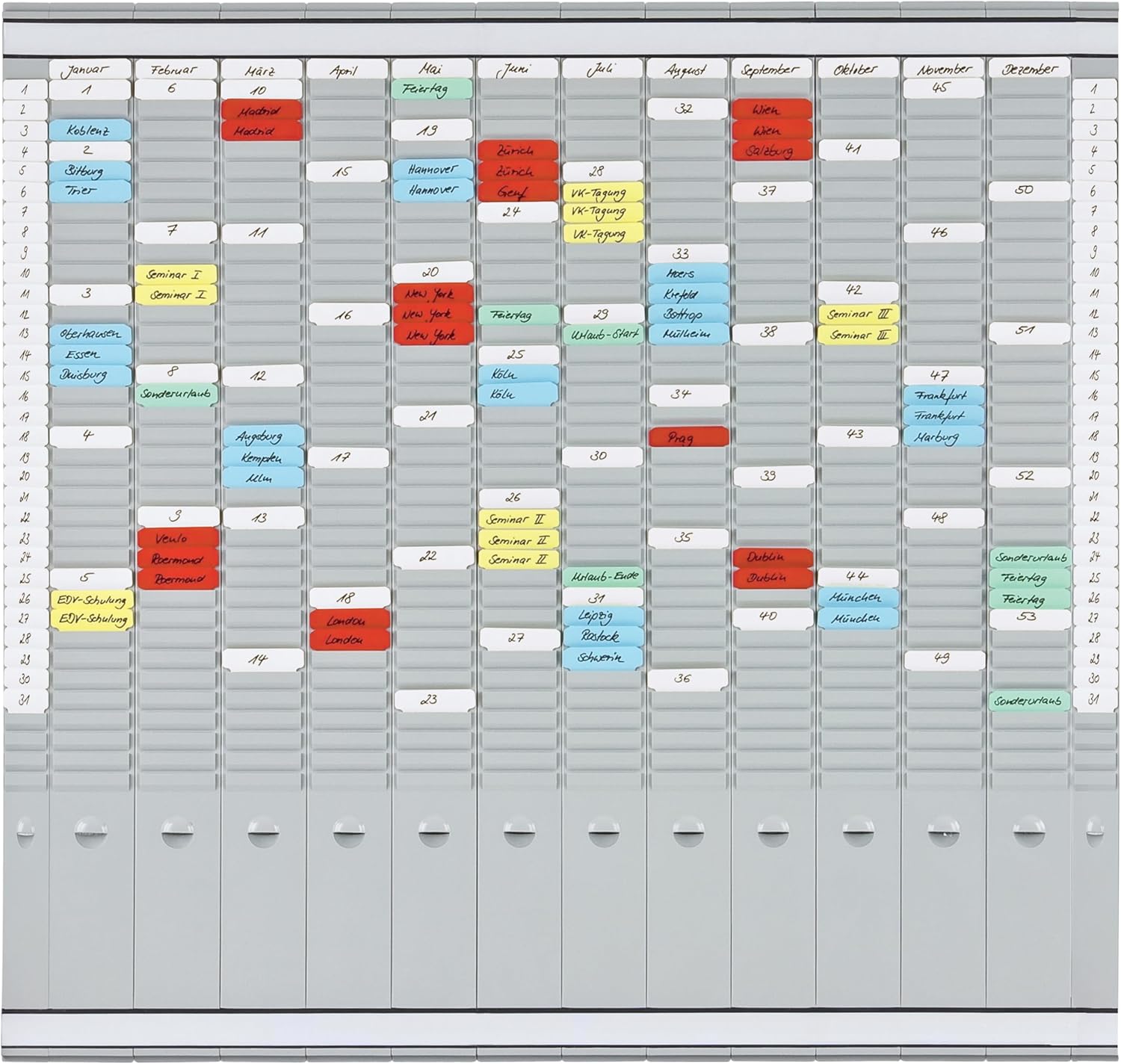Click the finger grip below the Januar column

(90, 830)
